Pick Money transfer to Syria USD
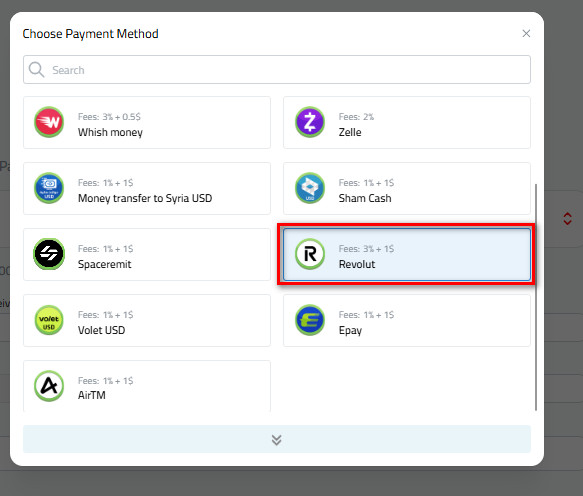The image size is (583, 496). 147,188
